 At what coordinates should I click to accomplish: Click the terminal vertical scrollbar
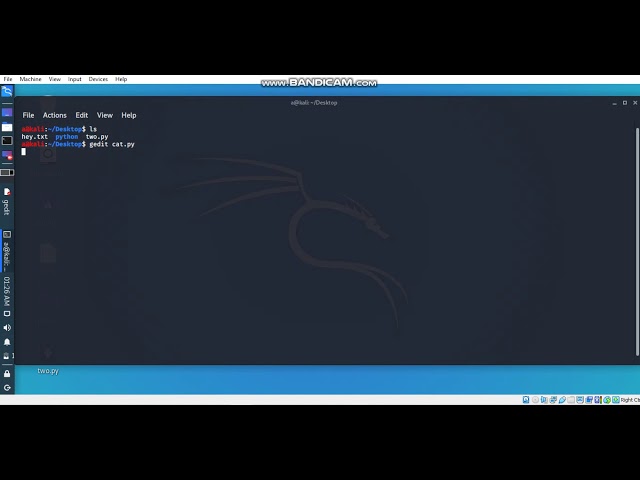coord(637,242)
